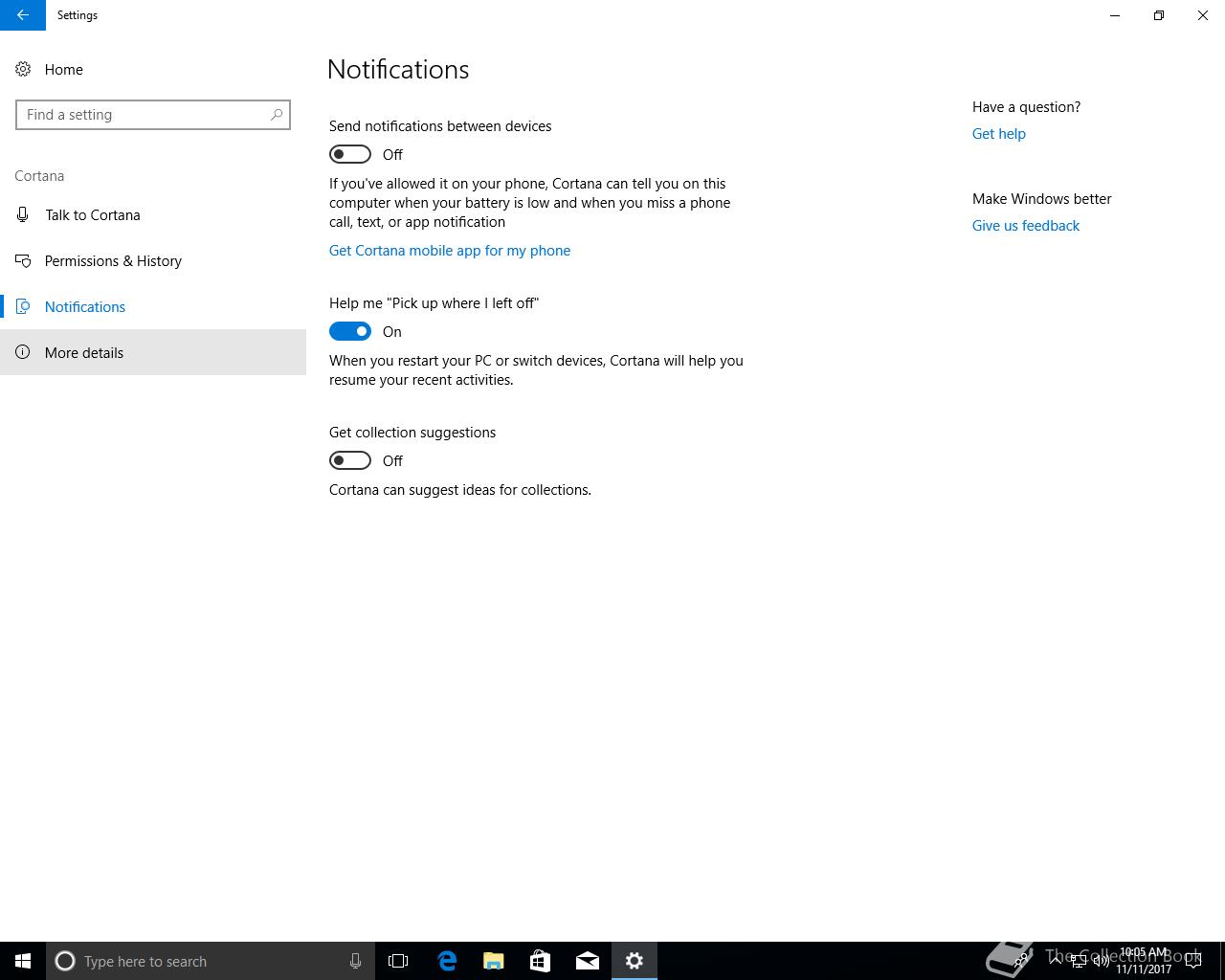This screenshot has width=1225, height=980.
Task: Click the taskbar clock and date
Action: (1144, 961)
